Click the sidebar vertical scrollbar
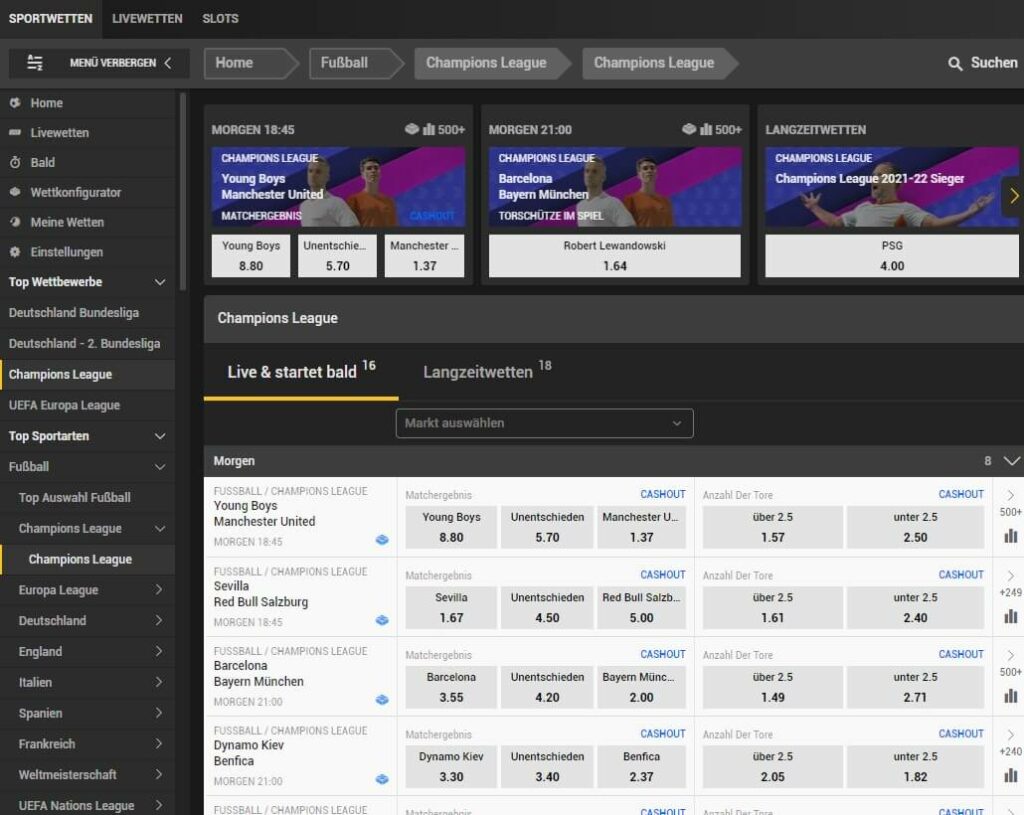The height and width of the screenshot is (815, 1024). 183,191
